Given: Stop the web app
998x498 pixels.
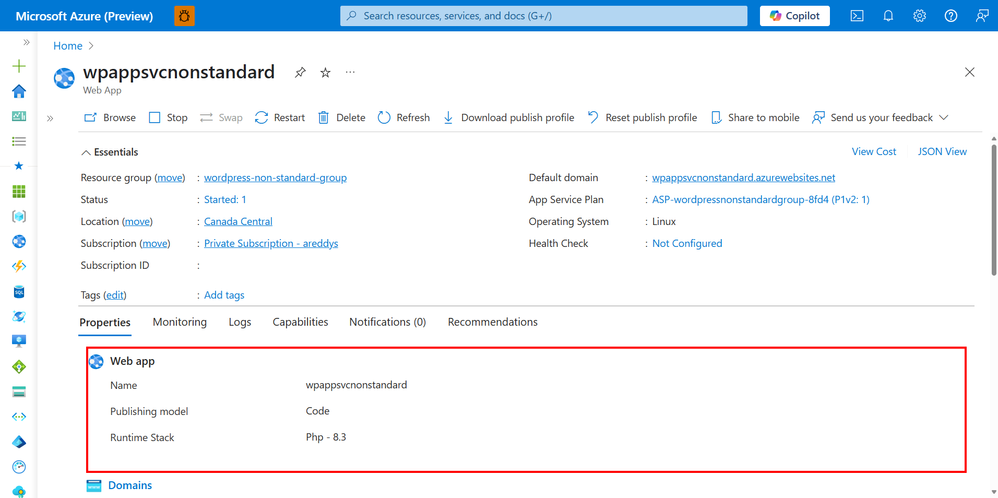Looking at the screenshot, I should point(168,118).
